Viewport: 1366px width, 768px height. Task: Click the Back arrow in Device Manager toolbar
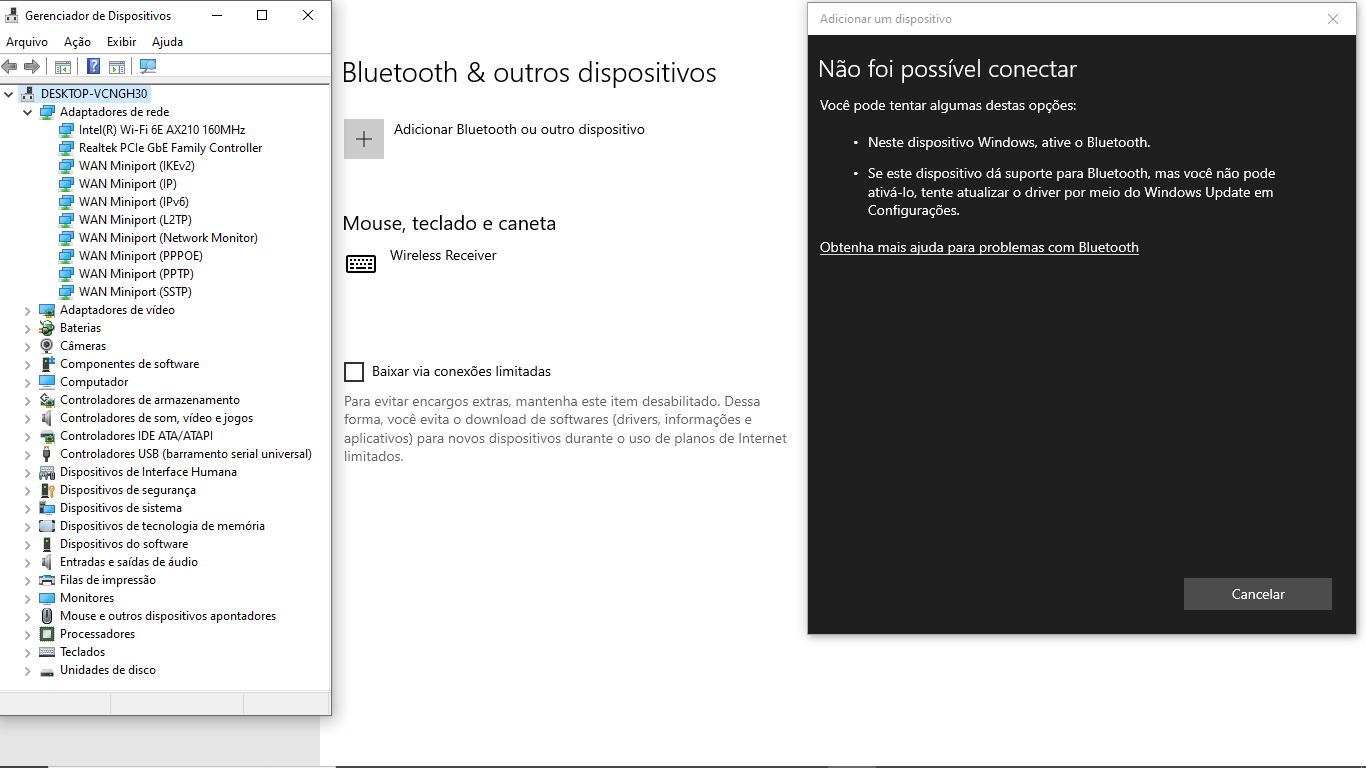point(10,66)
